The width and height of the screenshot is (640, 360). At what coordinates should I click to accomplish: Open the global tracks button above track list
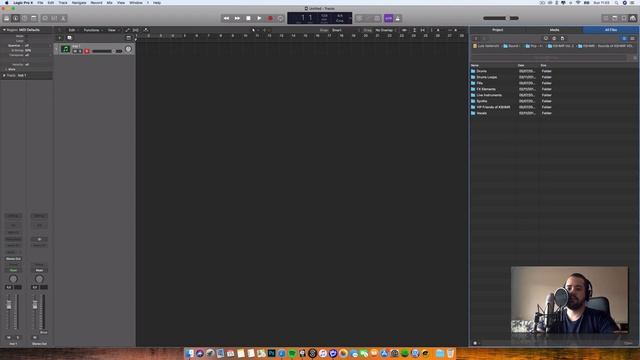click(129, 38)
